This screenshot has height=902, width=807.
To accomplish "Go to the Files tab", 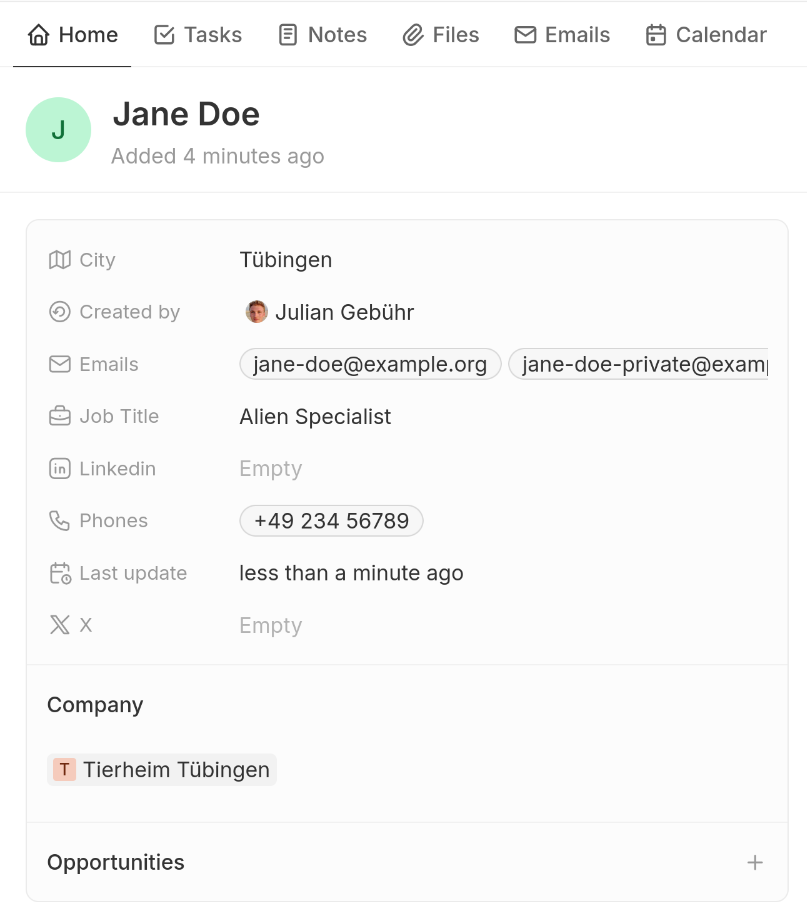I will click(441, 35).
